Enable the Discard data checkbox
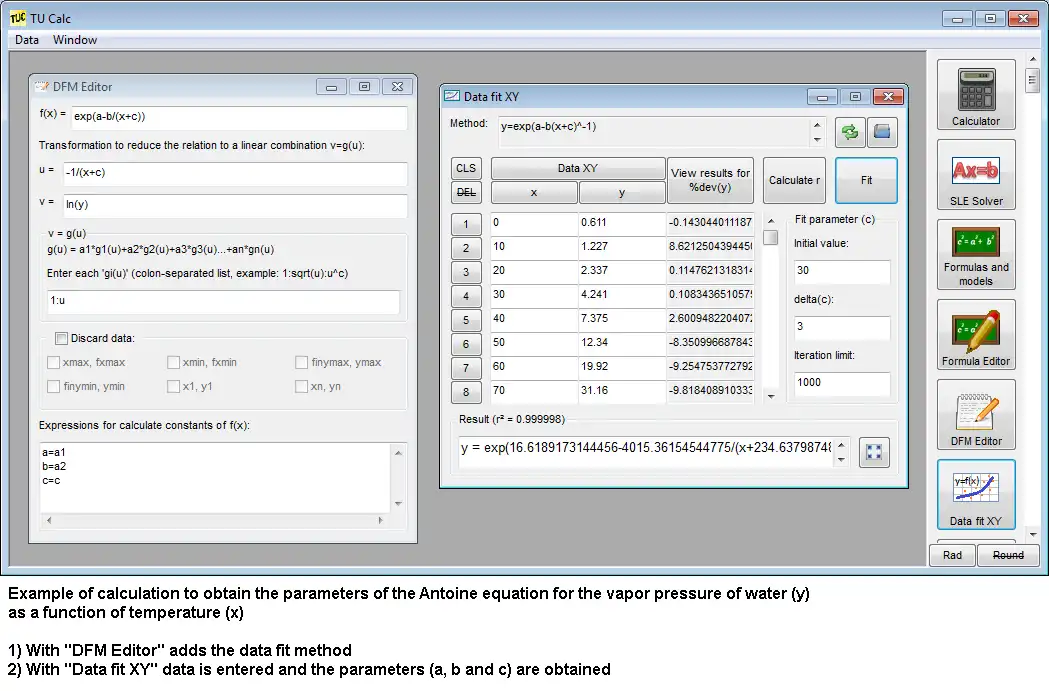 (x=62, y=338)
